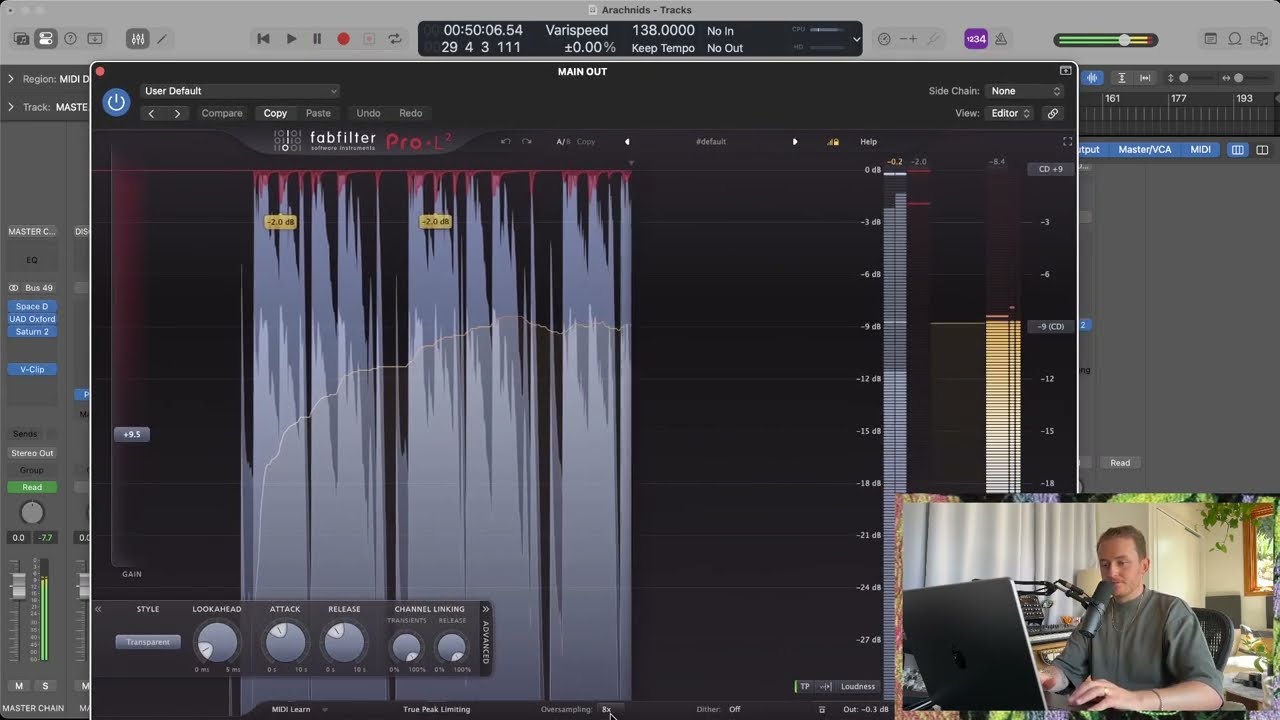Start recording with the red Record button

[343, 39]
